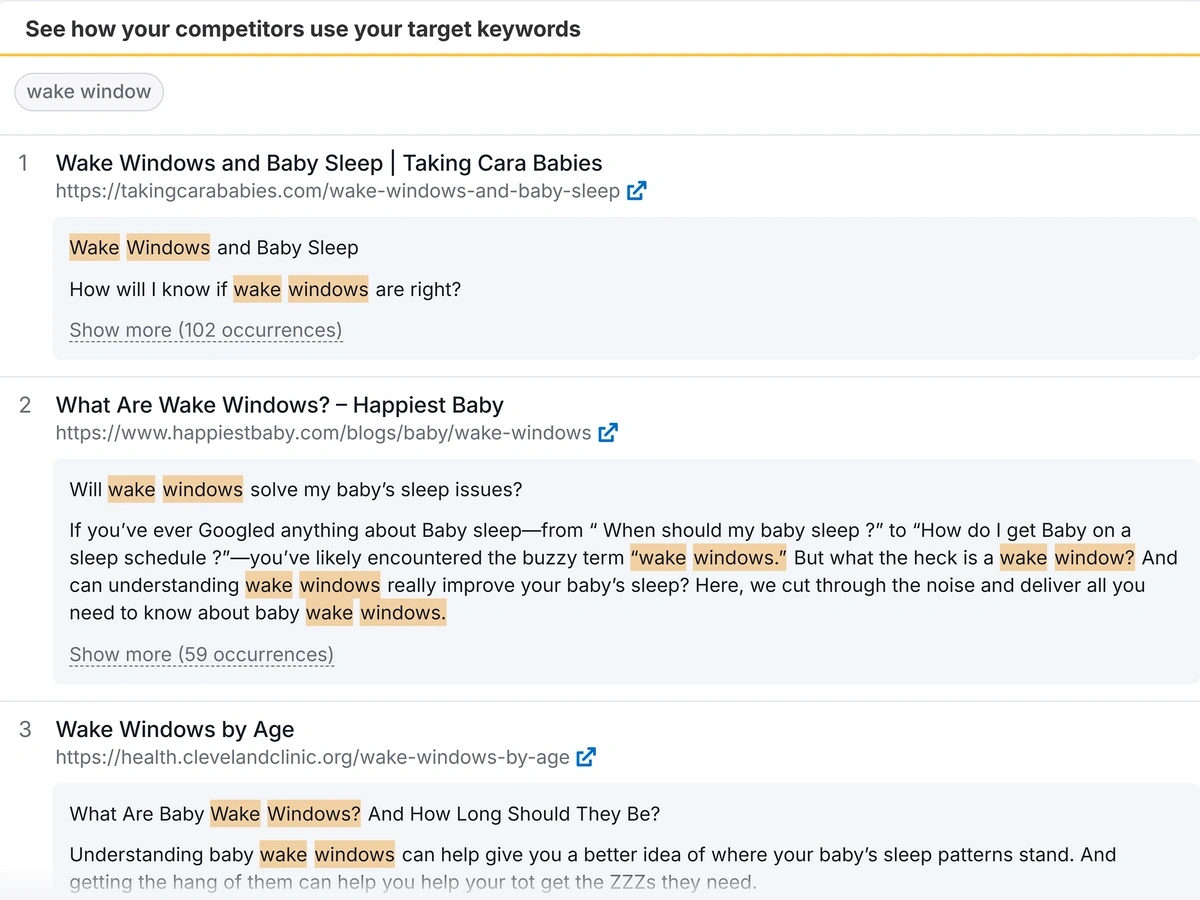Click title 'What Are Wake Windows? – Happiest Baby'
This screenshot has height=900, width=1200.
[280, 405]
